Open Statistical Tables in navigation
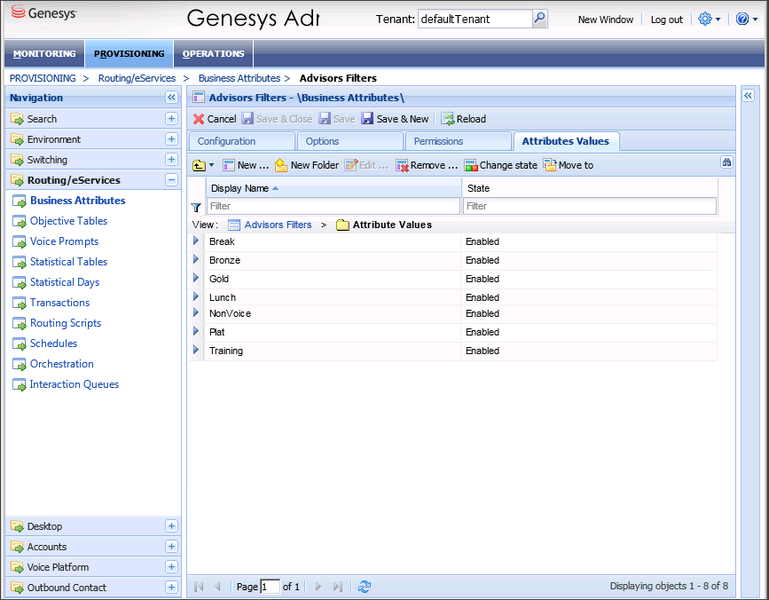 click(68, 261)
